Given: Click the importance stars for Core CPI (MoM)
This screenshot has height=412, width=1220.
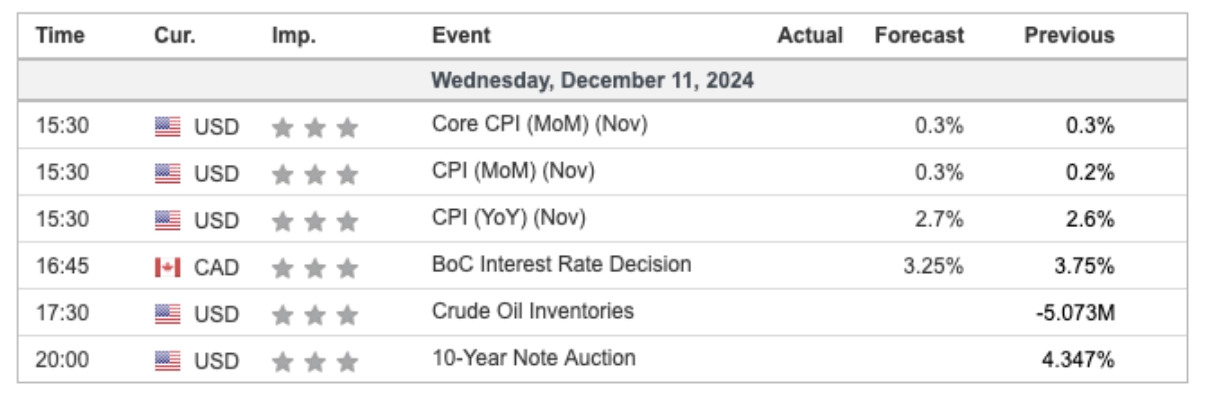Looking at the screenshot, I should pyautogui.click(x=315, y=127).
